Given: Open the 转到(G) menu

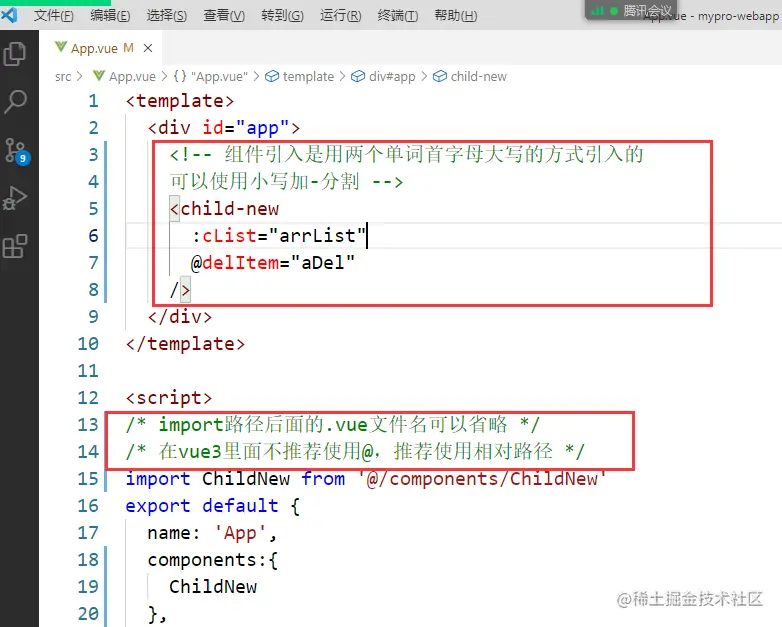Looking at the screenshot, I should click(282, 15).
